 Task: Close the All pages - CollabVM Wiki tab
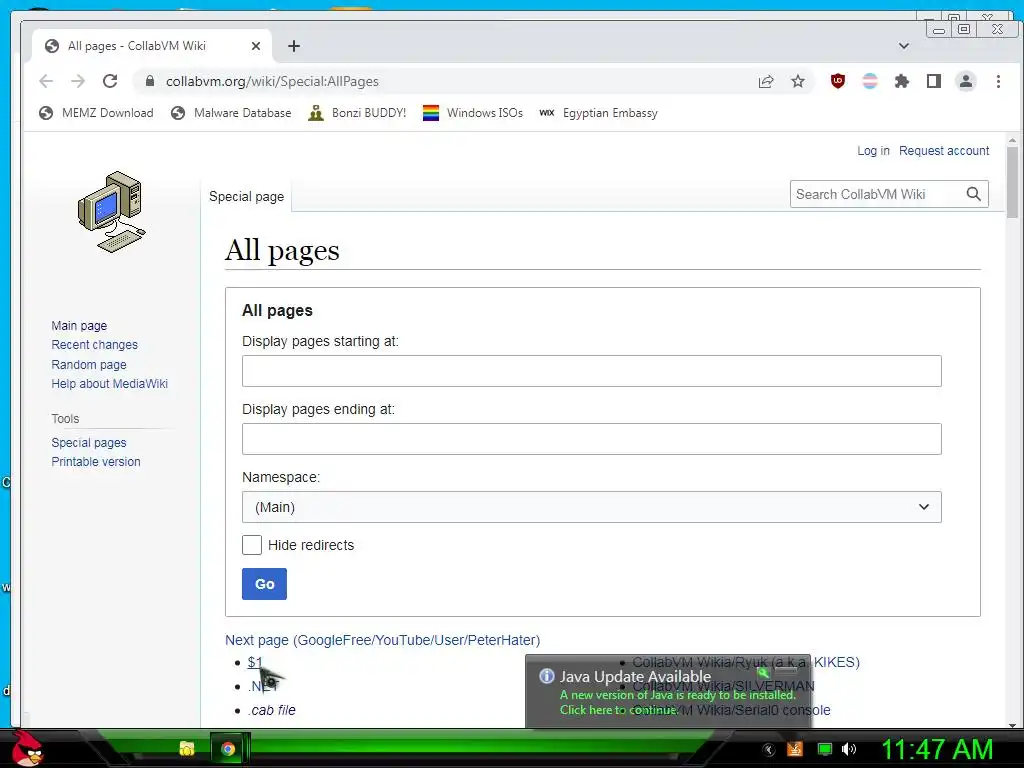point(256,46)
